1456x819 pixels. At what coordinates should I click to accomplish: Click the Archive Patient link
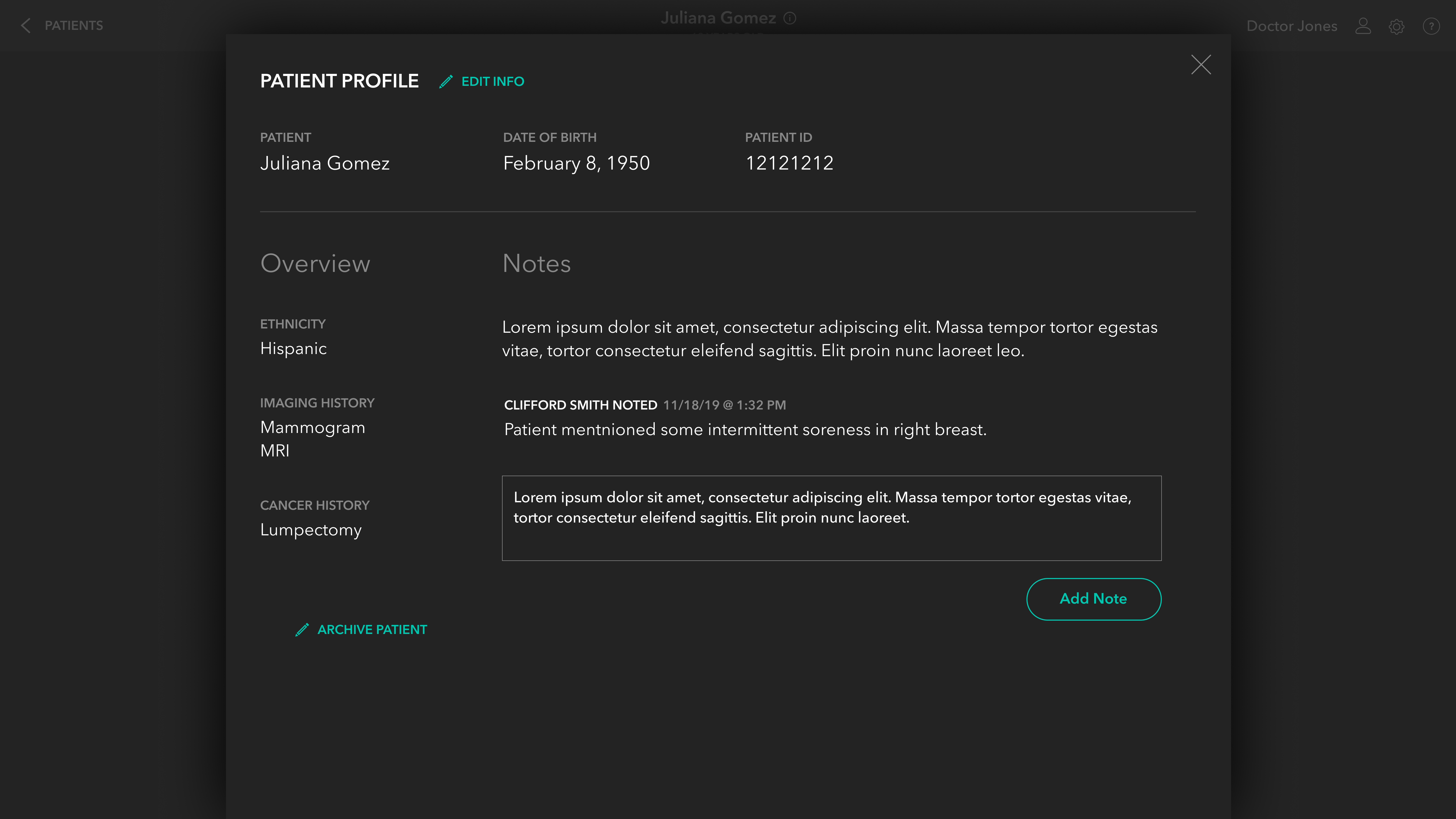point(372,629)
